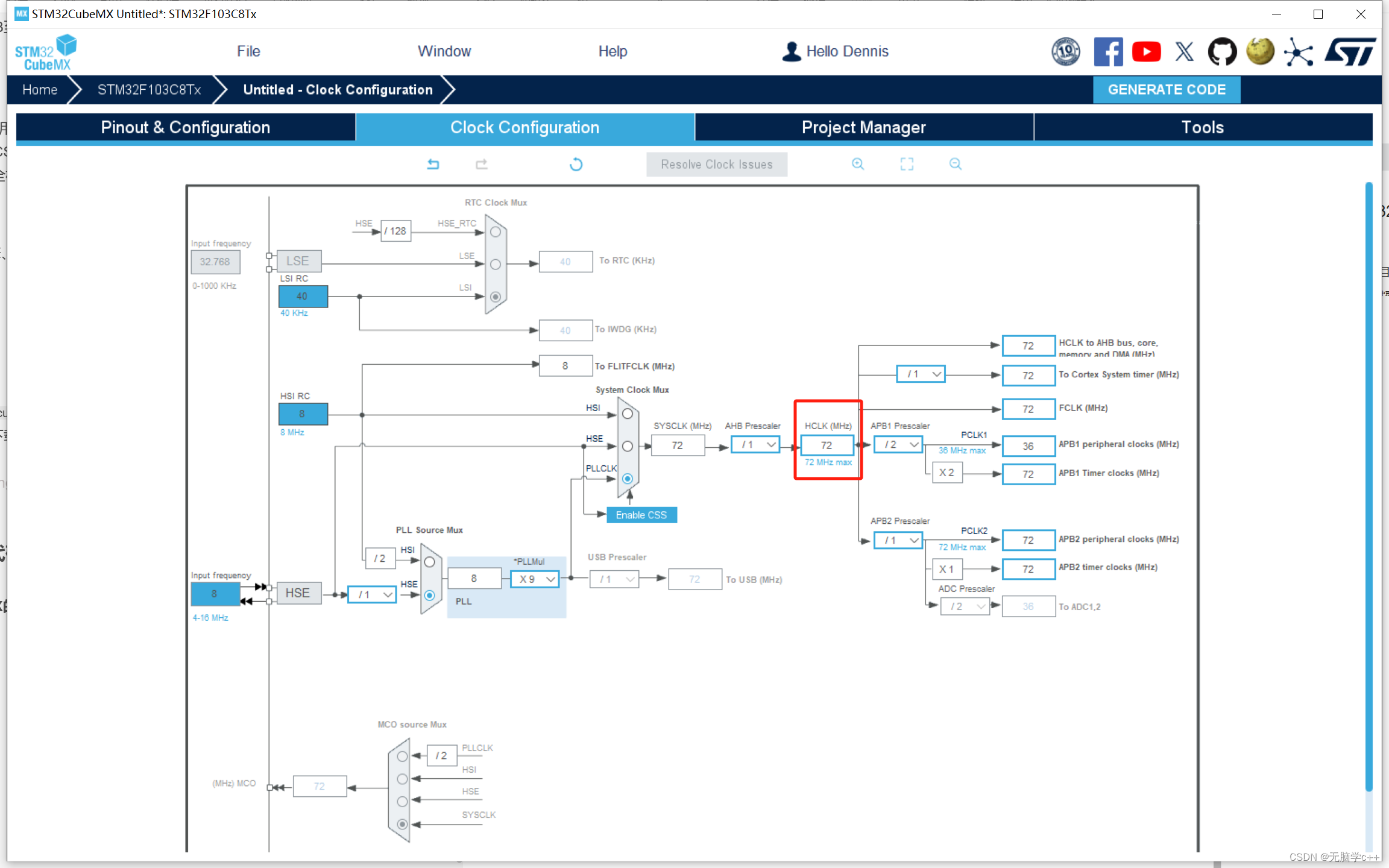Open Pinout & Configuration tab
This screenshot has width=1389, height=868.
pyautogui.click(x=185, y=128)
